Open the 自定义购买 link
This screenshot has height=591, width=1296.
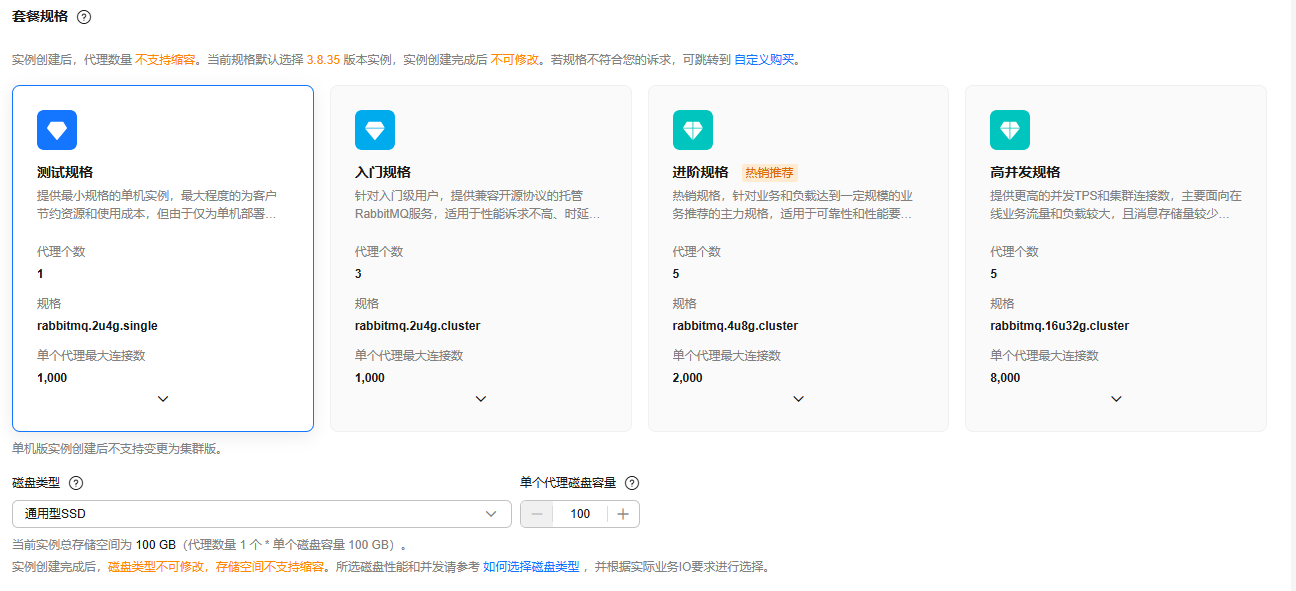click(764, 60)
